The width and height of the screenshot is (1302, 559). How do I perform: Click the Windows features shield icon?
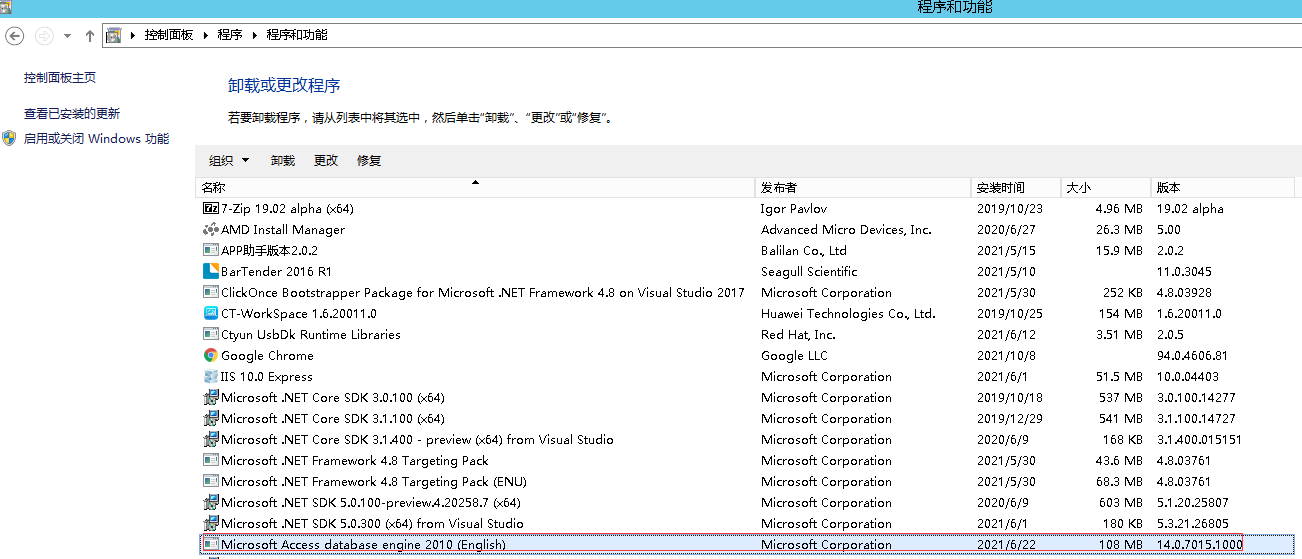[9, 139]
